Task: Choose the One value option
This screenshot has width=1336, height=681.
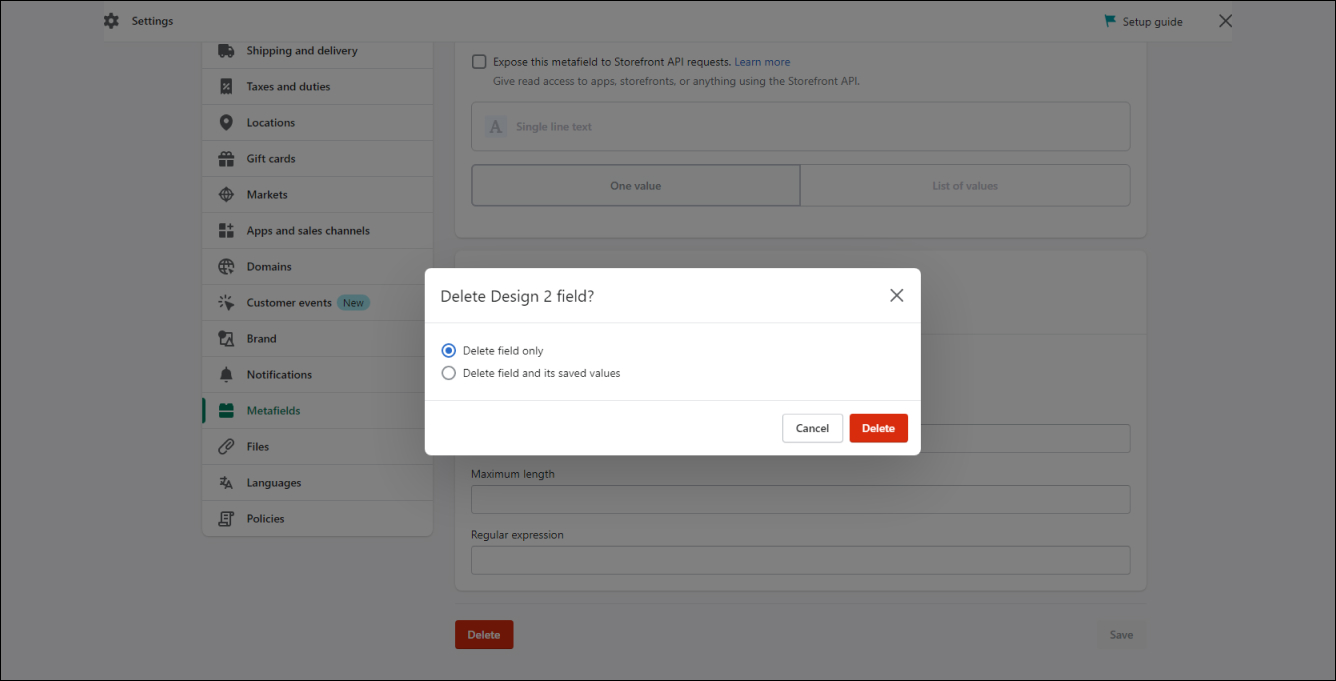Action: tap(636, 186)
